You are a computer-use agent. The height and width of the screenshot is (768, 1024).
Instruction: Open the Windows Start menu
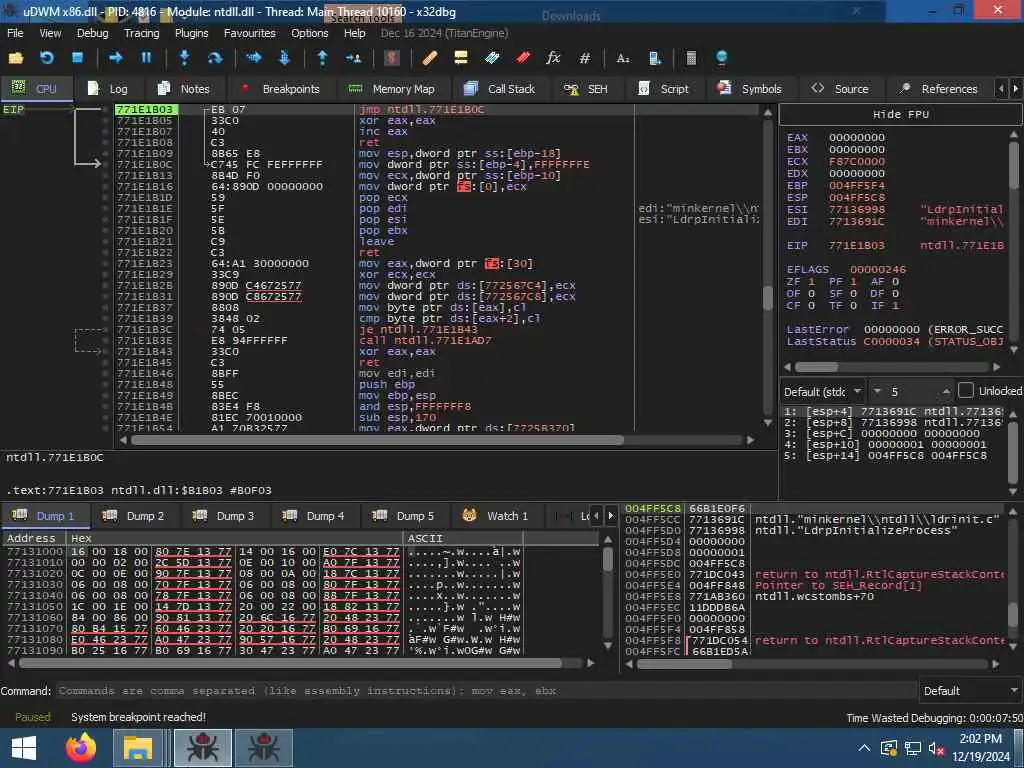click(x=24, y=748)
